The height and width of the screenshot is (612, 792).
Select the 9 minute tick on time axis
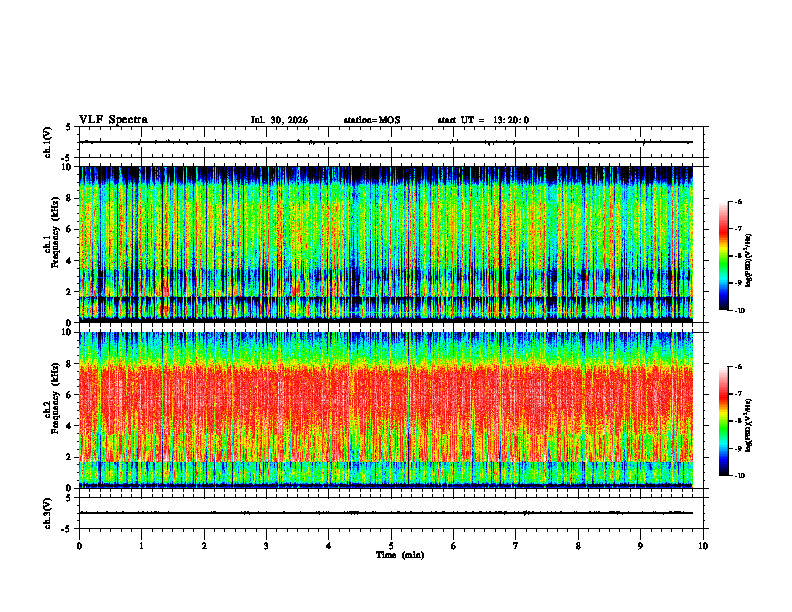[x=640, y=546]
